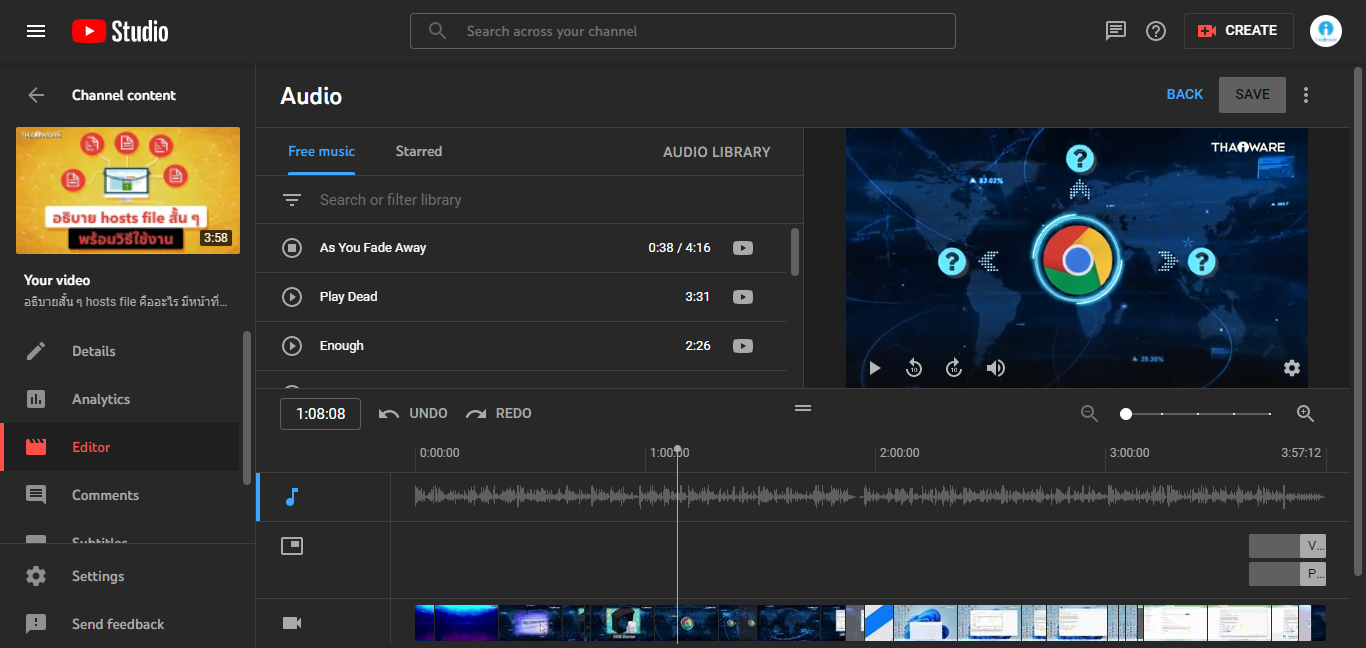Switch to the Free music tab

tap(321, 152)
